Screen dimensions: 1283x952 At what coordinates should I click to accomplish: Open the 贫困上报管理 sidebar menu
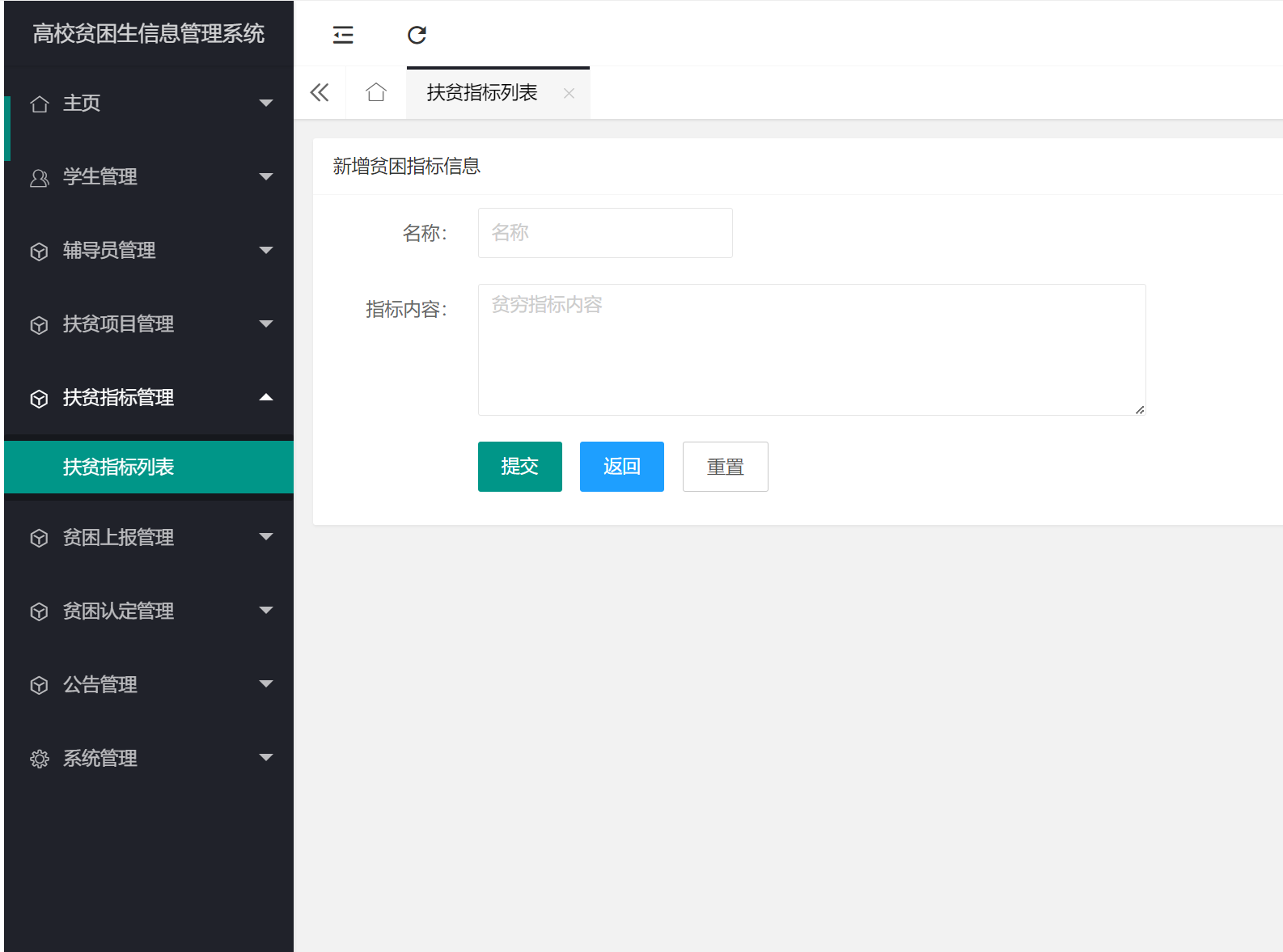pyautogui.click(x=149, y=537)
